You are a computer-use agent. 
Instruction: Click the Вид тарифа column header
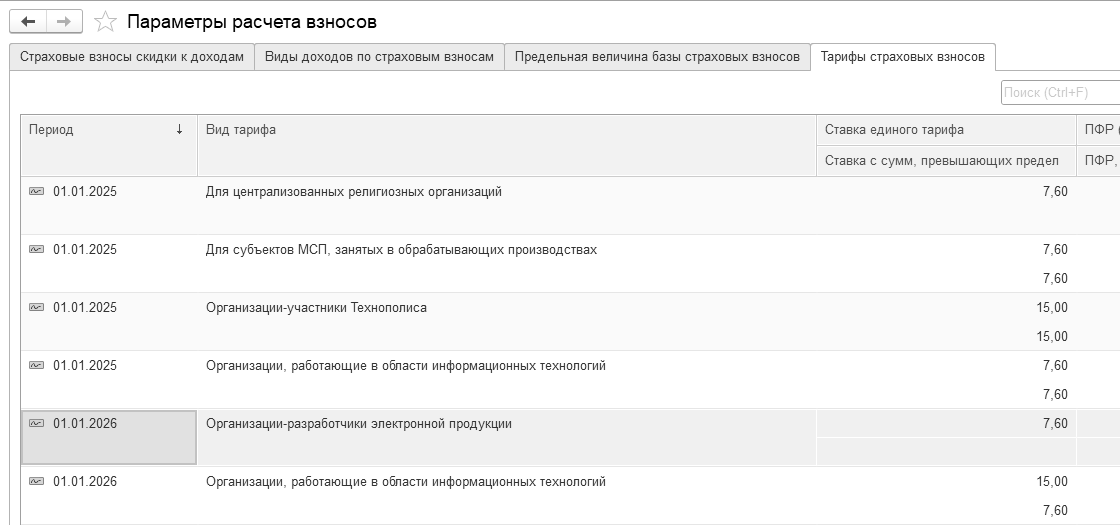pyautogui.click(x=241, y=129)
